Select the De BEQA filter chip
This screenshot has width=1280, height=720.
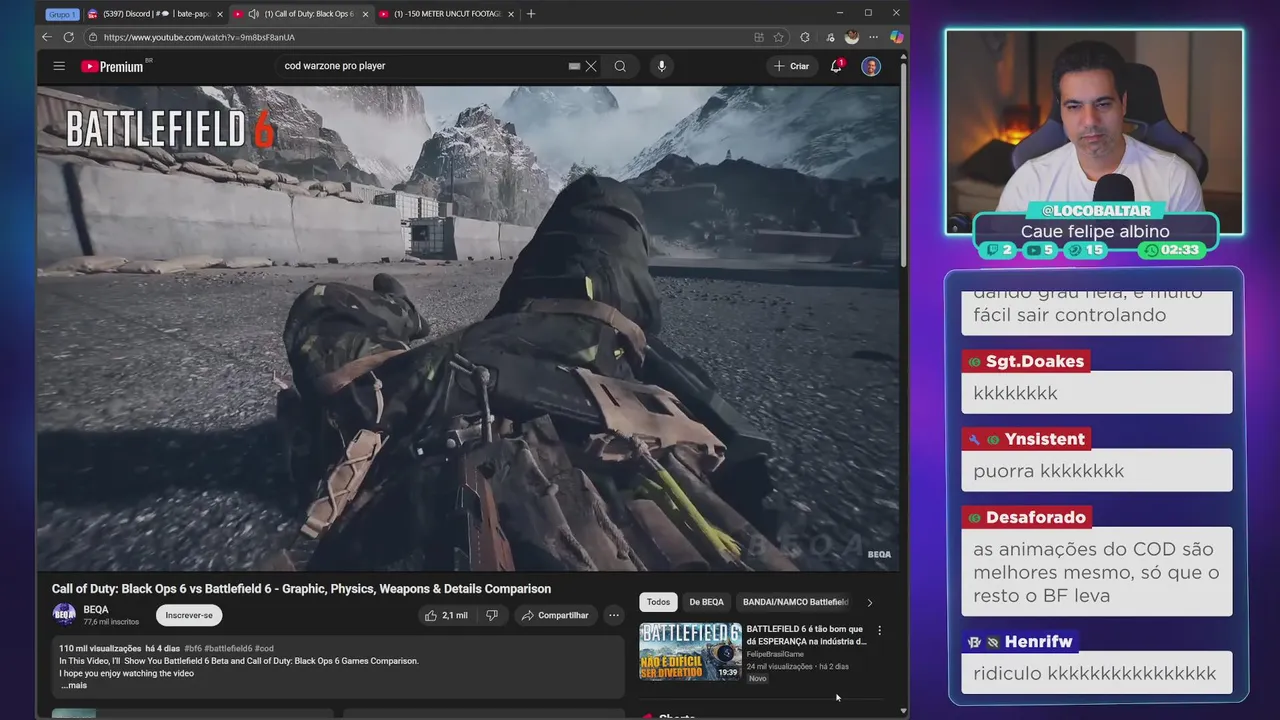pyautogui.click(x=706, y=602)
